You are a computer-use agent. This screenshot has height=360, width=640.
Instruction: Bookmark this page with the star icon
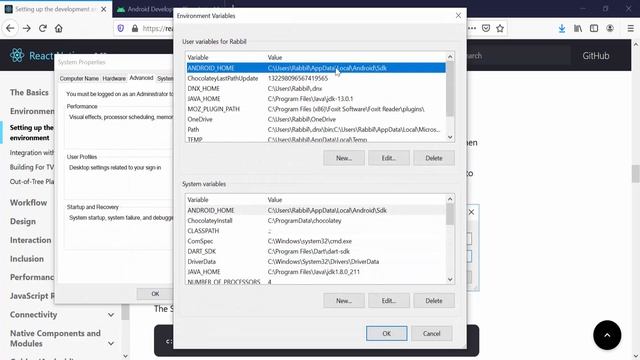tap(500, 28)
